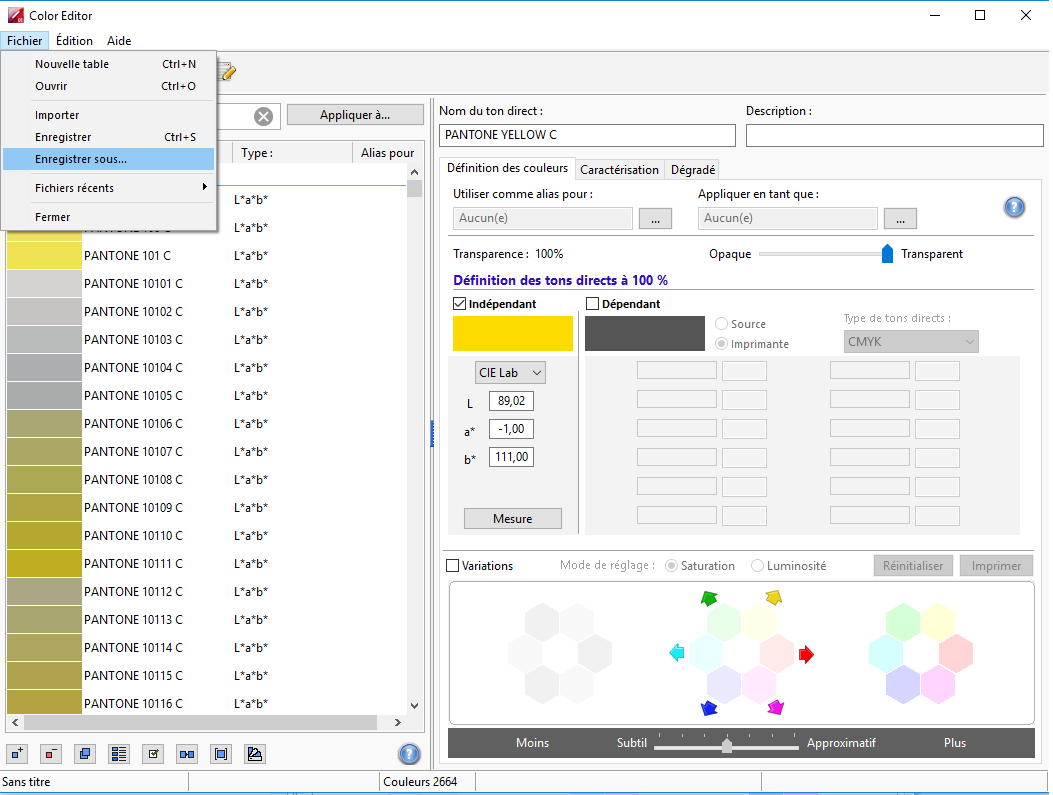
Task: Click the PANTONE 10111 C color swatch
Action: click(44, 563)
